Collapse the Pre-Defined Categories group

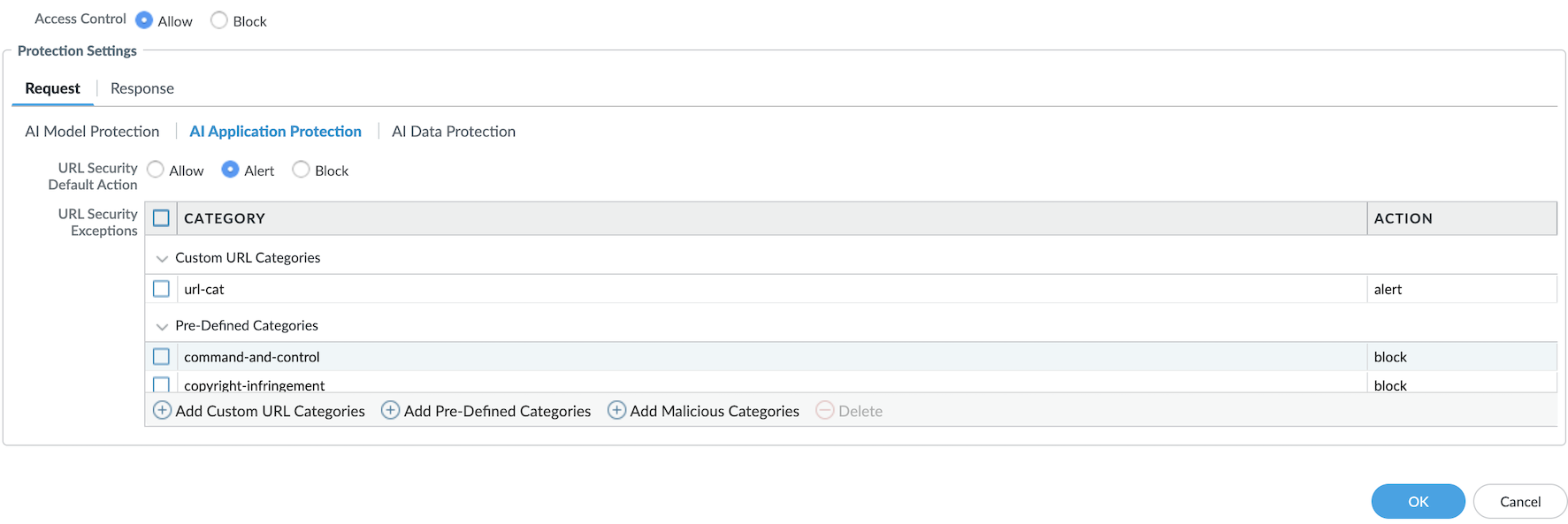pos(162,327)
